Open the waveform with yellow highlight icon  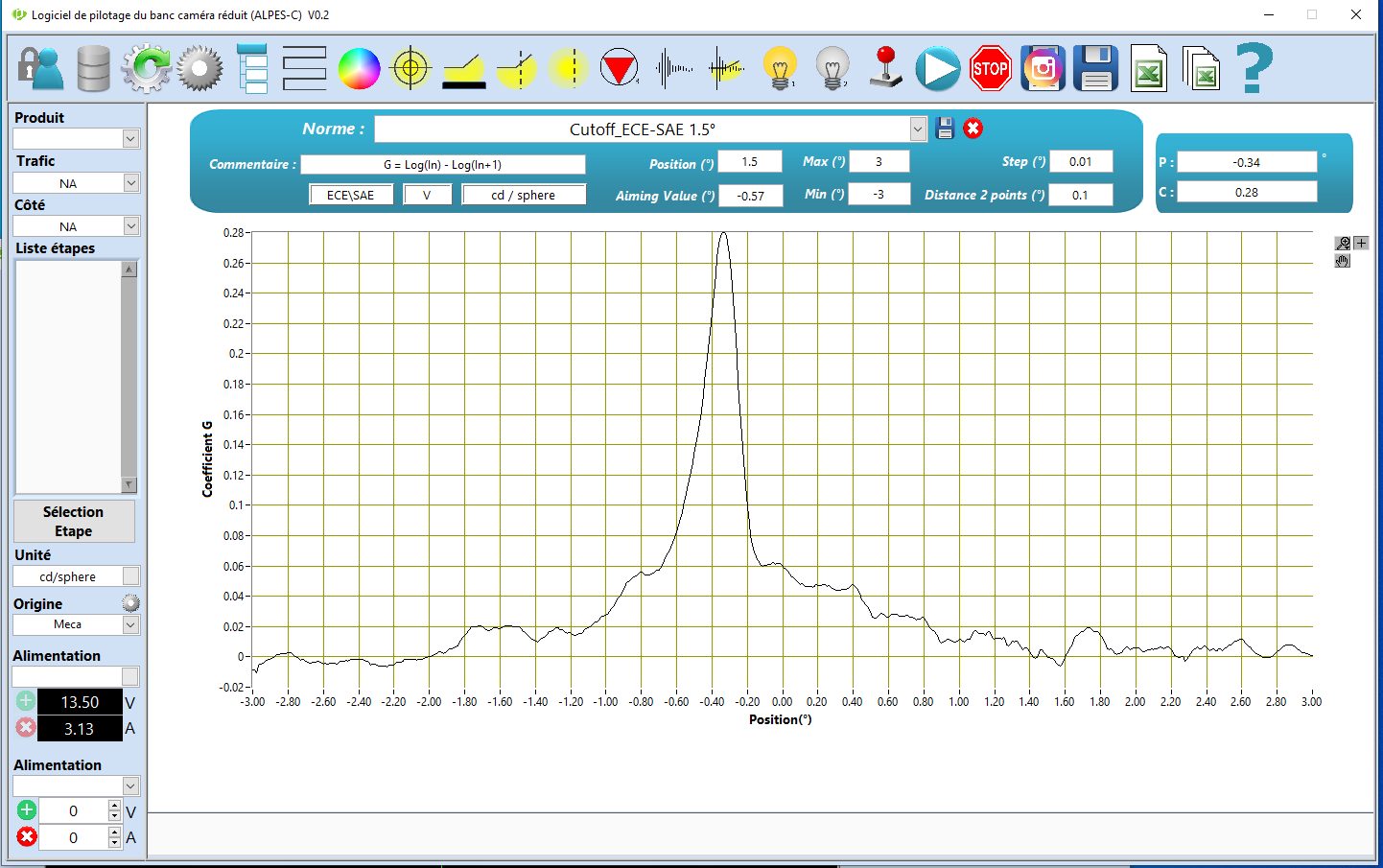coord(727,68)
